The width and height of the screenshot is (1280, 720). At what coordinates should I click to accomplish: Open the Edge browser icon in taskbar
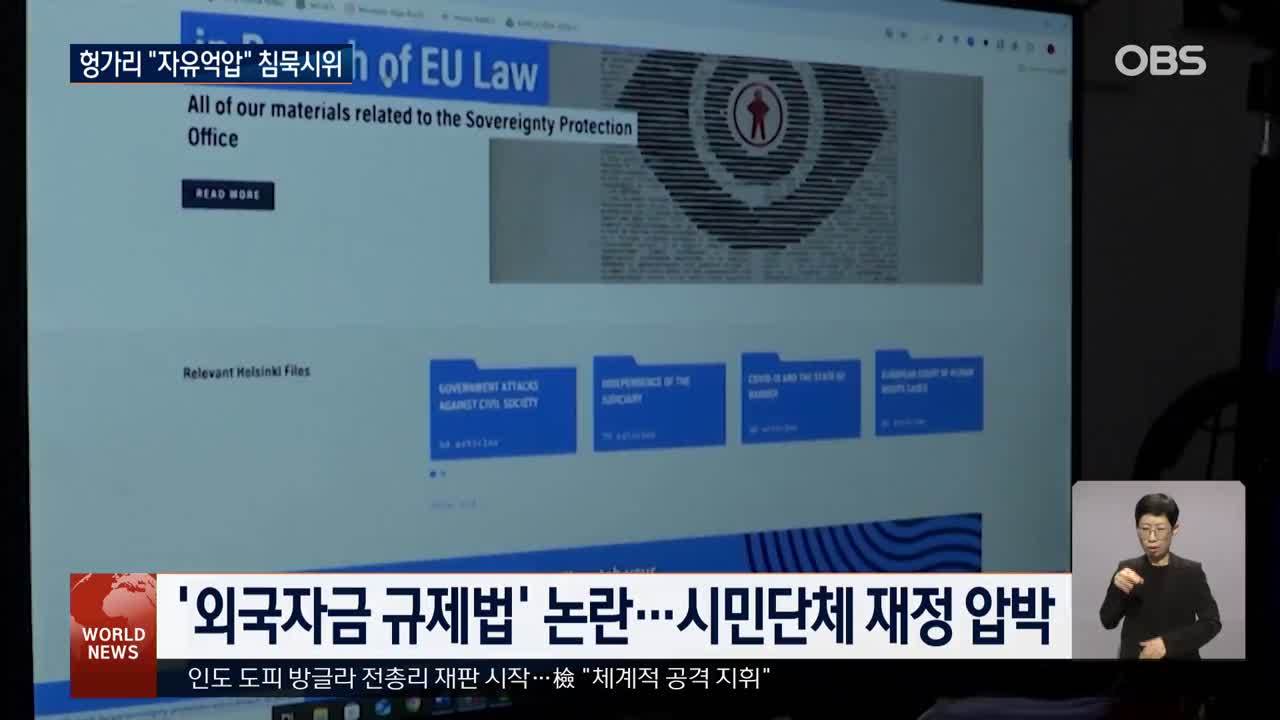point(383,708)
